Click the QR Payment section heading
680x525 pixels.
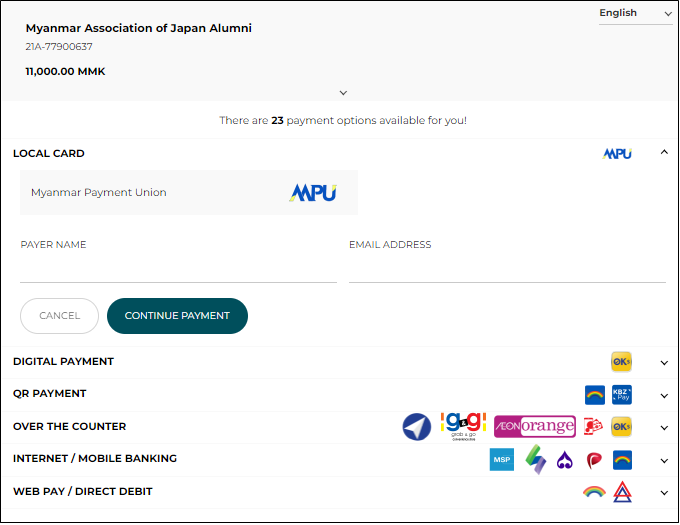click(x=49, y=394)
